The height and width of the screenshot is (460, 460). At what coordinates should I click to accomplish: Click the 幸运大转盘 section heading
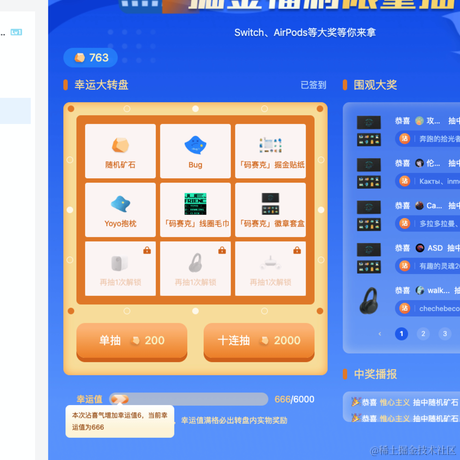click(101, 85)
